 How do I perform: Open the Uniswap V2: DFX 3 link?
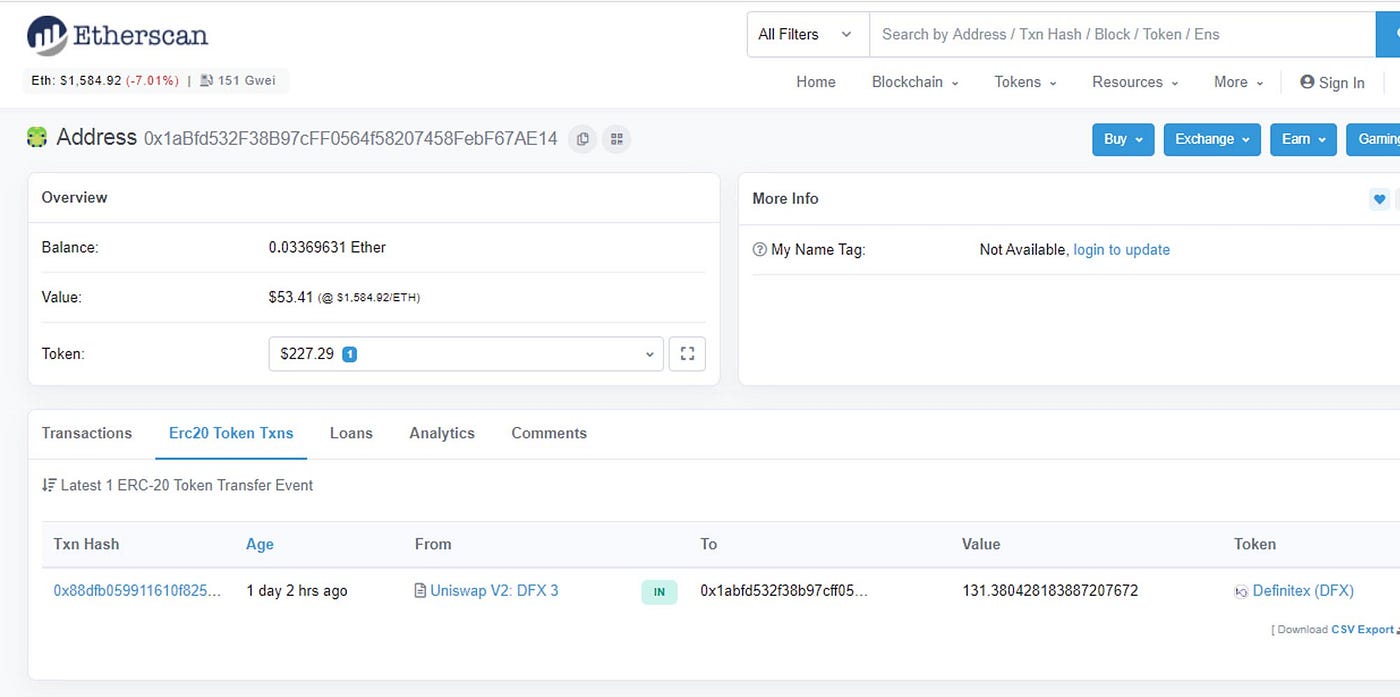click(x=494, y=591)
